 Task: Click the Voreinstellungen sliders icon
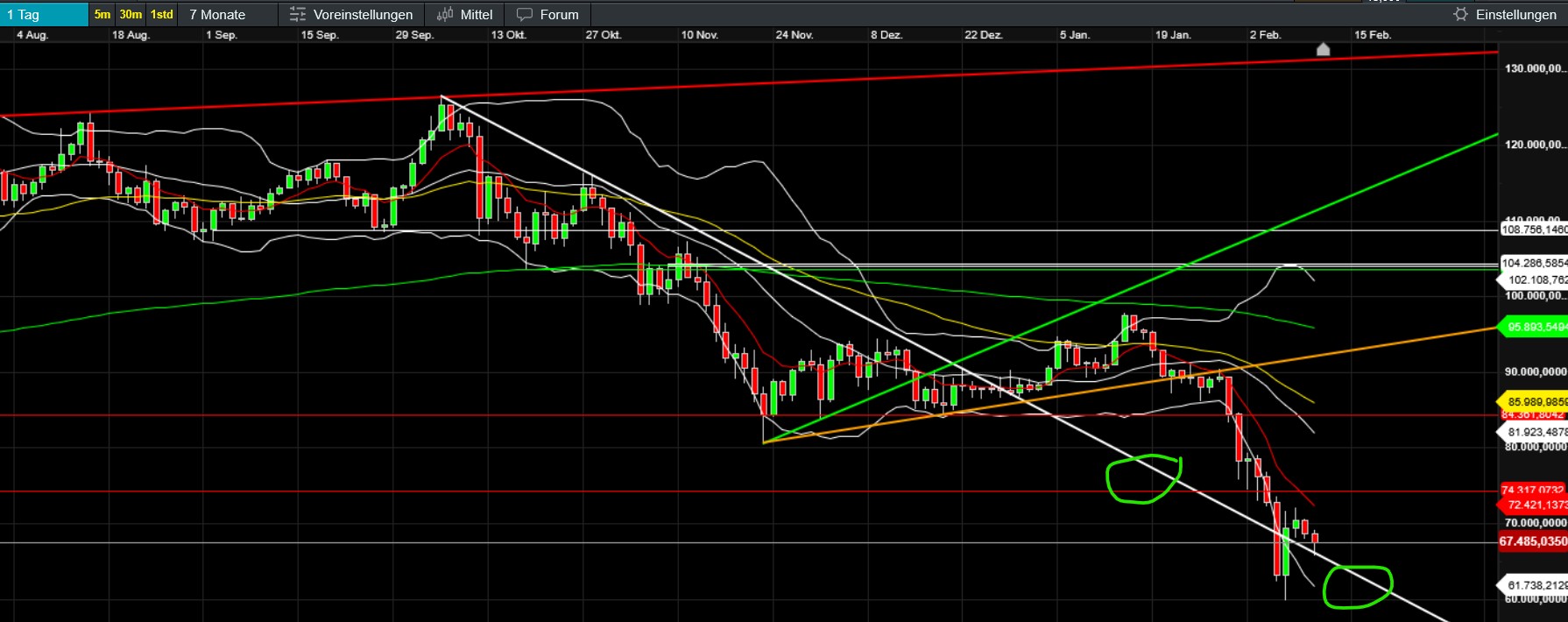[x=298, y=14]
